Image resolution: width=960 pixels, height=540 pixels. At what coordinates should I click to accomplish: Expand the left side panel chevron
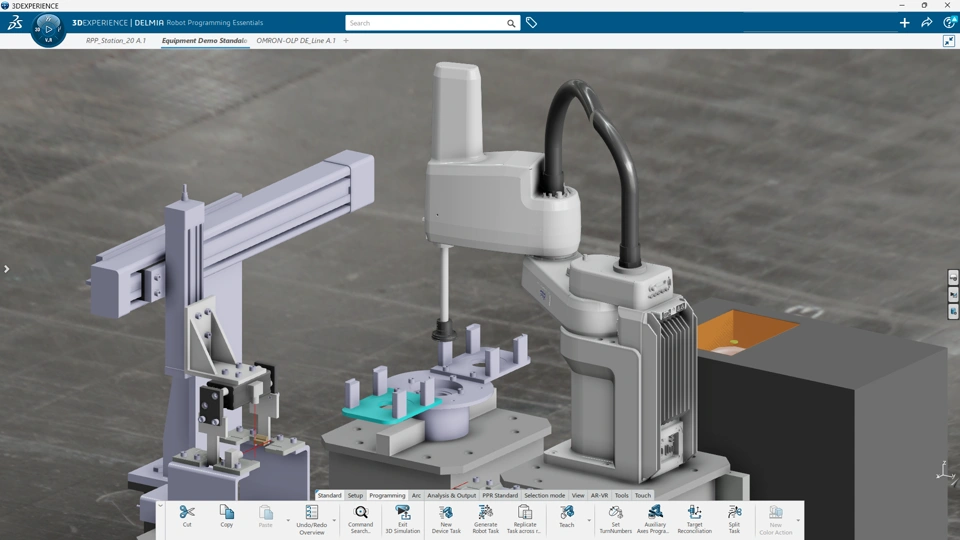(x=6, y=269)
